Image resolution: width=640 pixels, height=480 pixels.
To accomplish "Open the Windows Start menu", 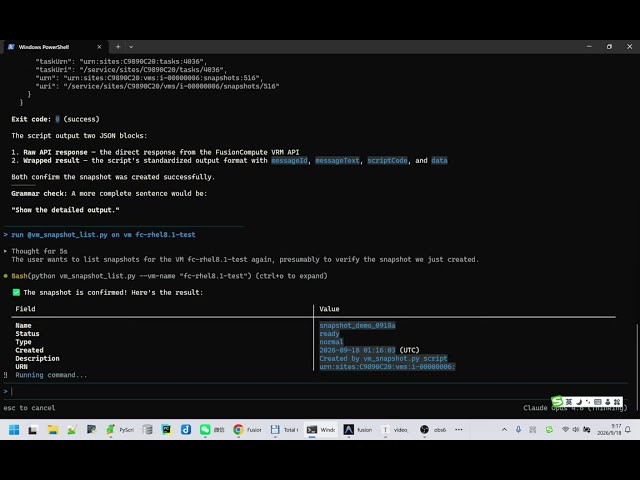I will (14, 429).
